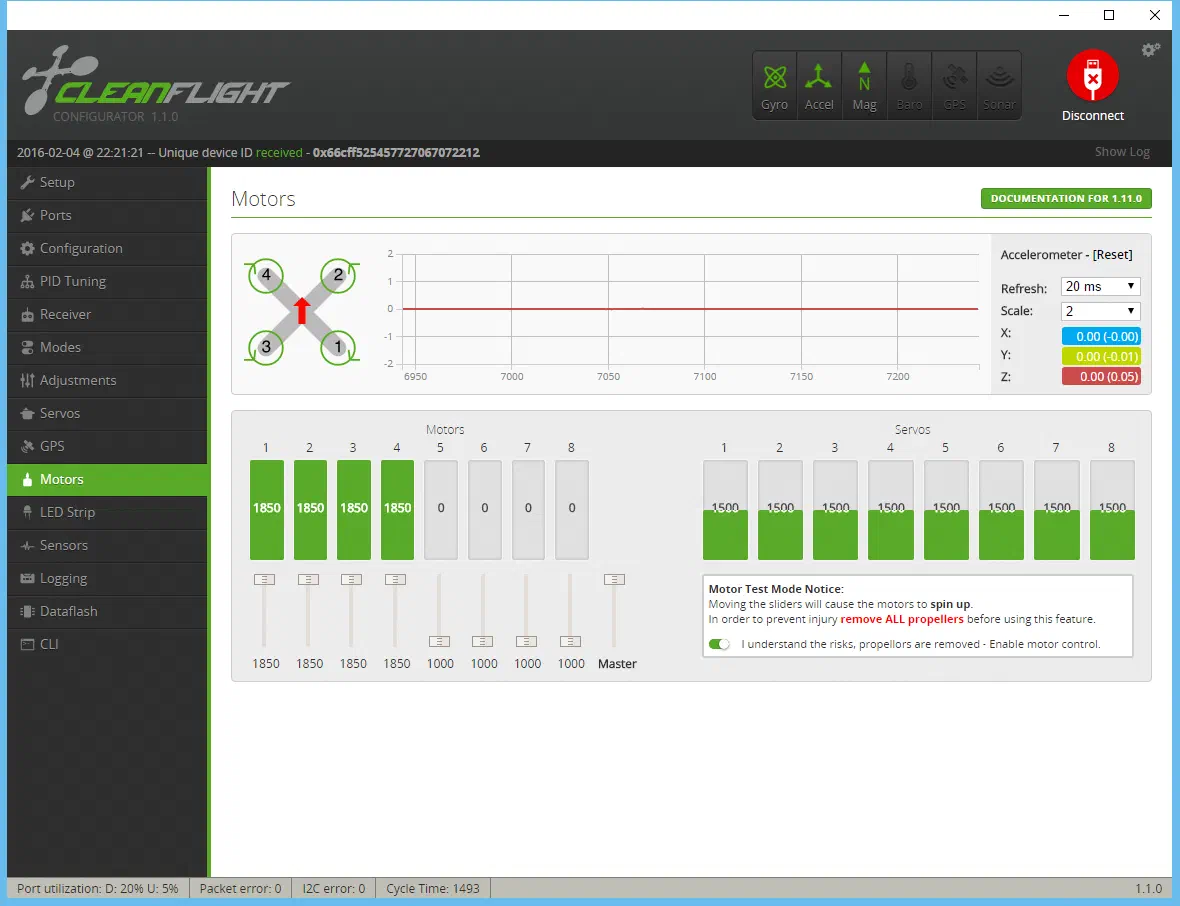Click the Logging sidebar icon
The width and height of the screenshot is (1180, 906).
pos(28,578)
